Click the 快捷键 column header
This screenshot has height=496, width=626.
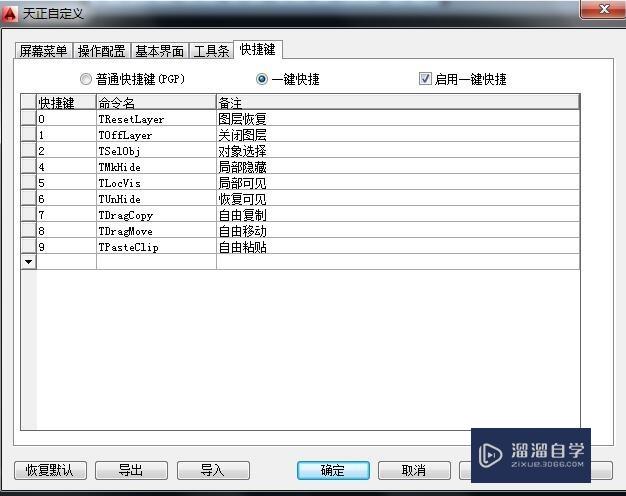tap(66, 103)
